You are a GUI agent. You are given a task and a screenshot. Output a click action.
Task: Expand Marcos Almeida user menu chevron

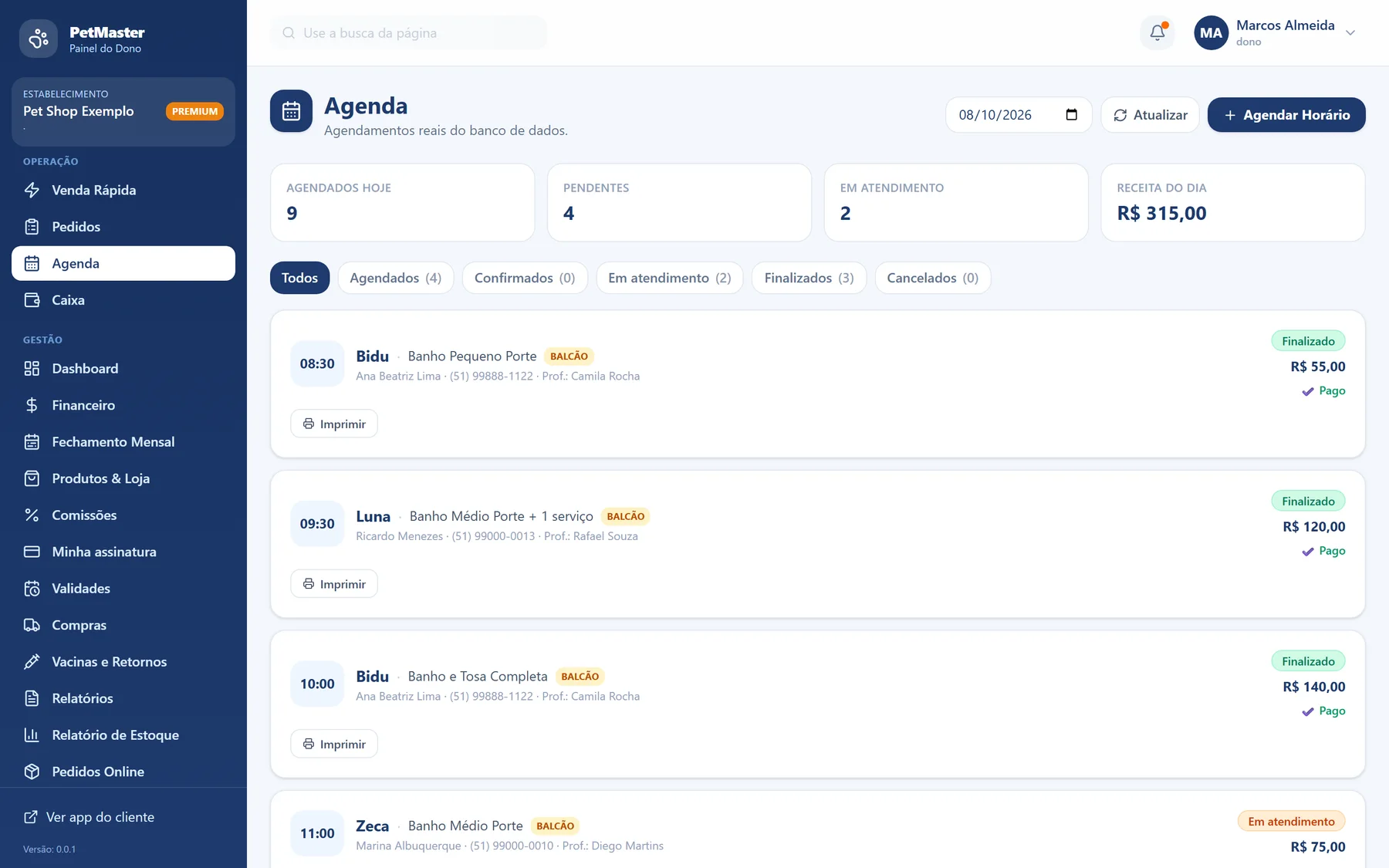[x=1350, y=32]
